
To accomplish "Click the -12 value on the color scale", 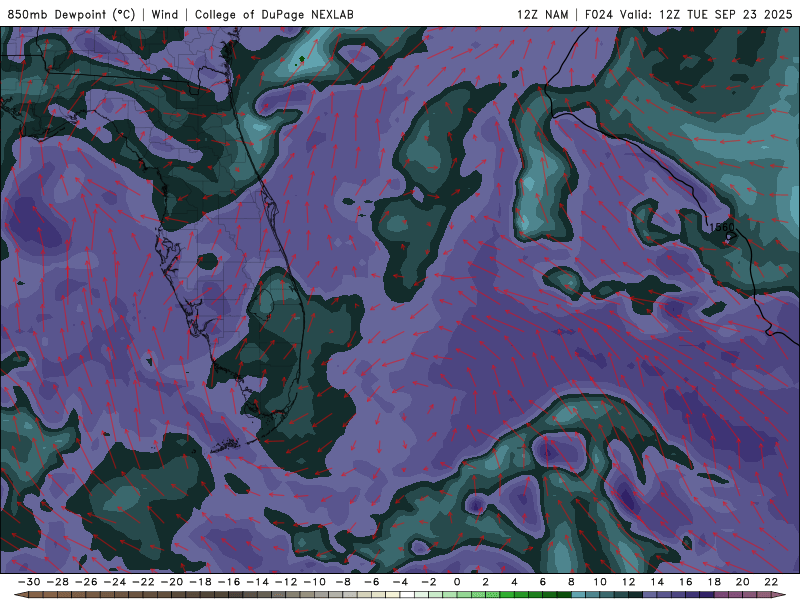I will [286, 582].
